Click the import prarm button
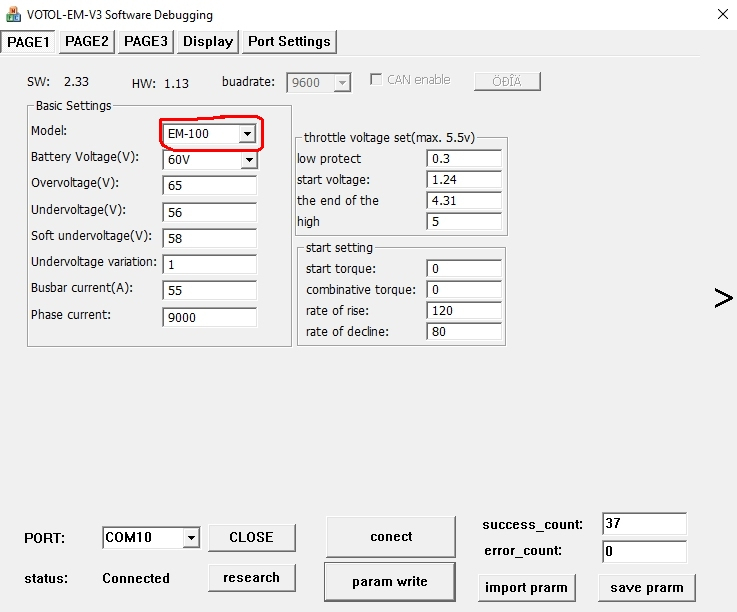737x612 pixels. [x=526, y=587]
